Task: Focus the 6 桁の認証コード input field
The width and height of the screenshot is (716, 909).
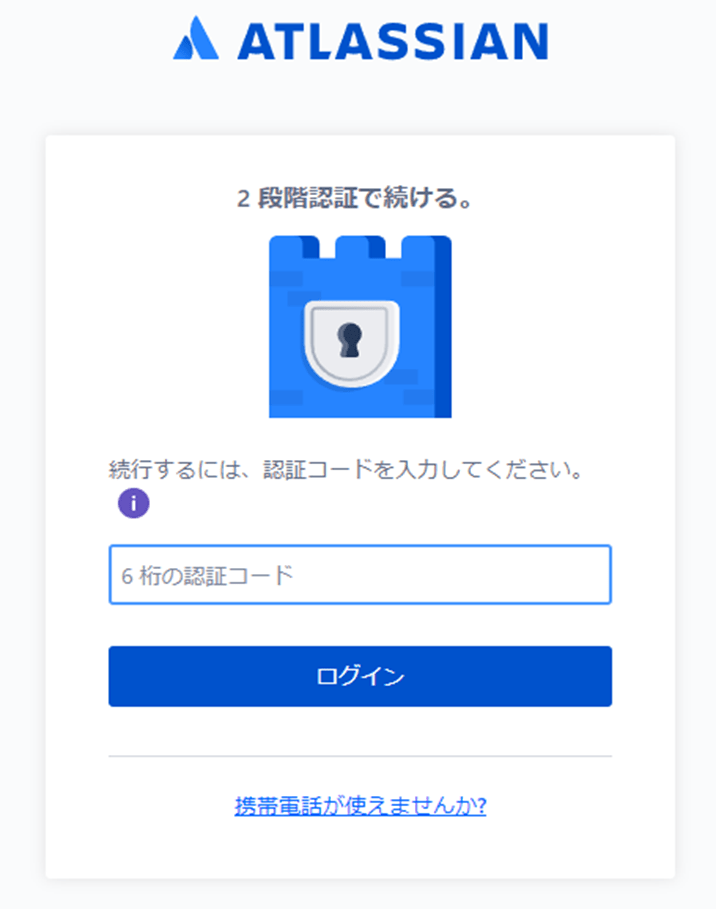Action: tap(360, 575)
